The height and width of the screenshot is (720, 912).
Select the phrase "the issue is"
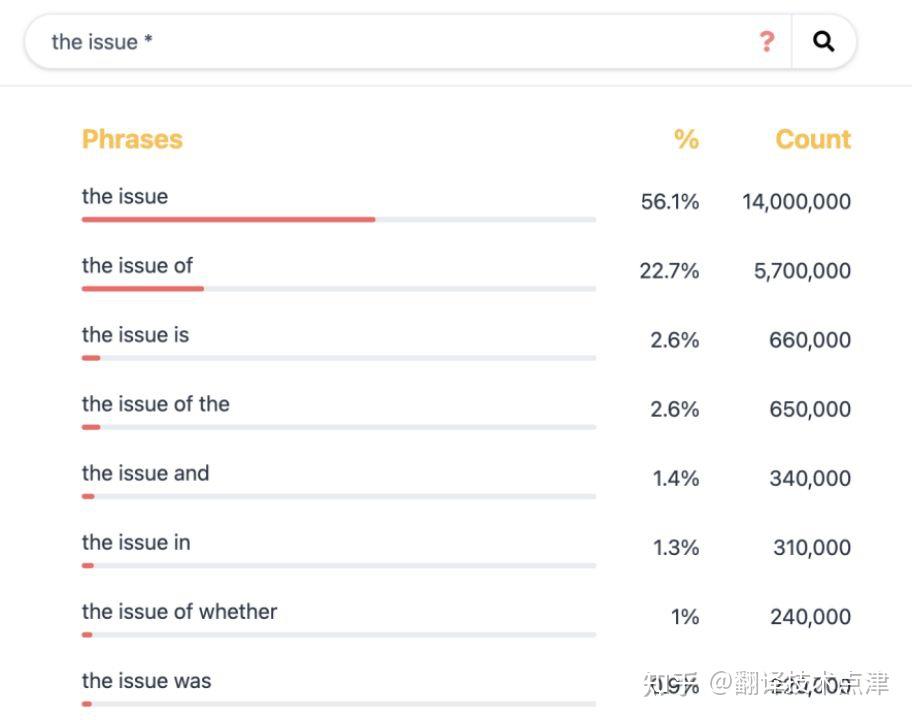coord(135,334)
